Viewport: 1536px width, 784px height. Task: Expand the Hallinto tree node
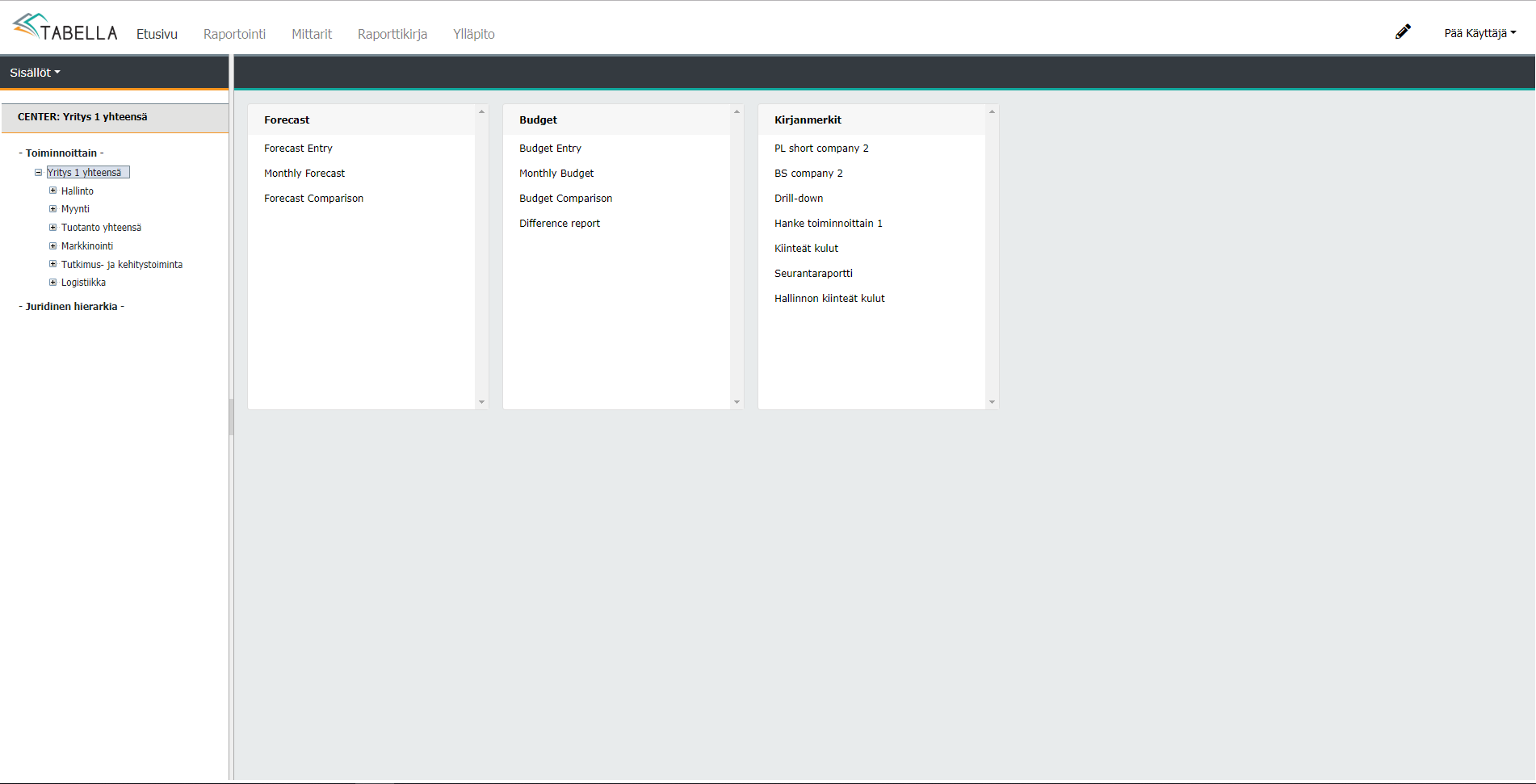pyautogui.click(x=52, y=191)
